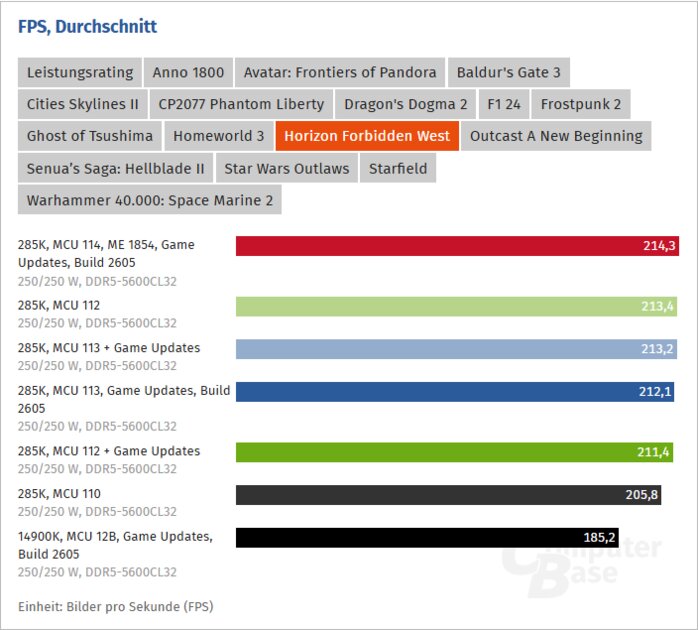
Task: Click the label '14900K, MCU 12B, Game Updates, Build 2605'
Action: click(115, 545)
